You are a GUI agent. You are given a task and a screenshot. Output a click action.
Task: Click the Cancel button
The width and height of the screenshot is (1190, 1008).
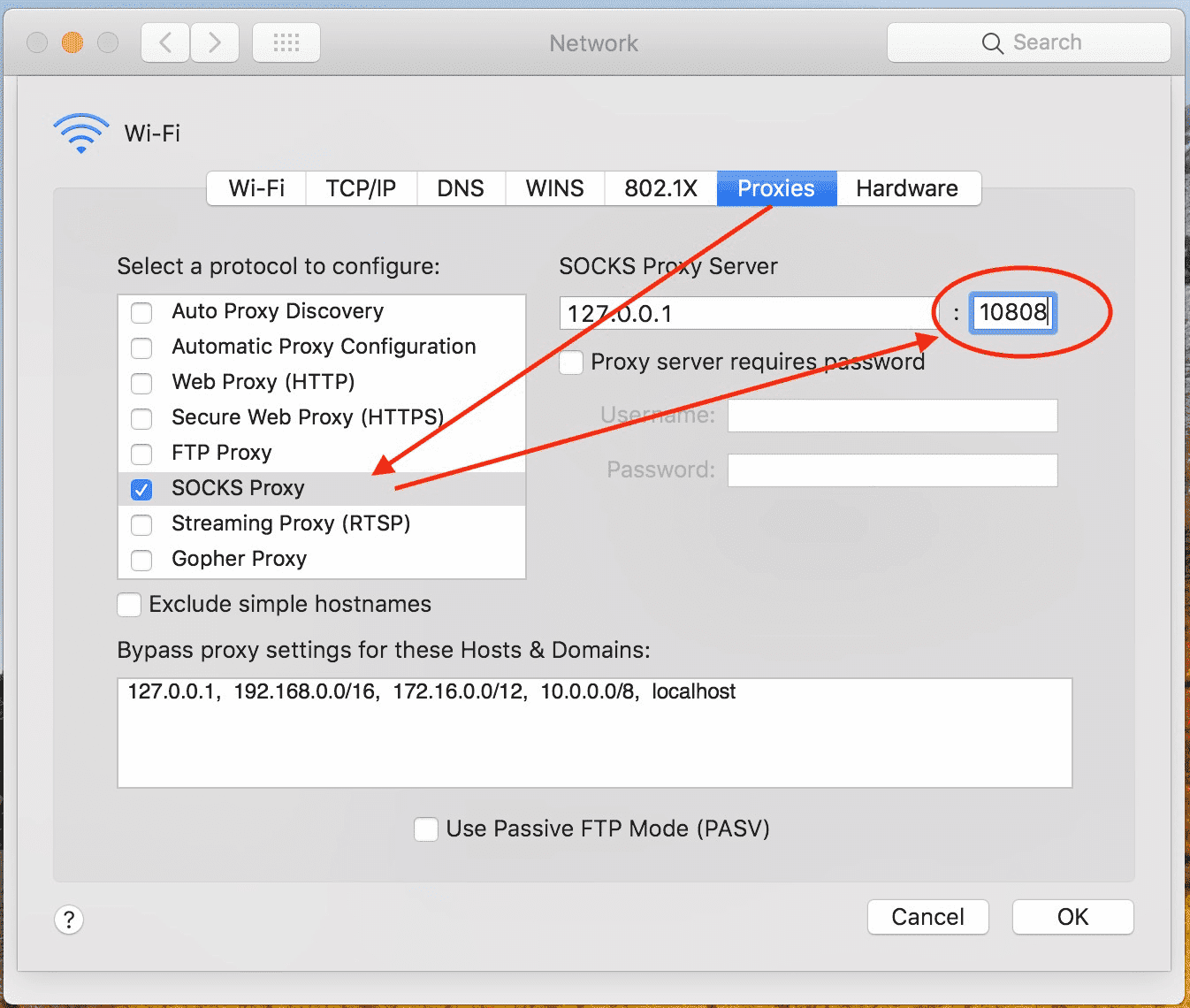tap(927, 917)
